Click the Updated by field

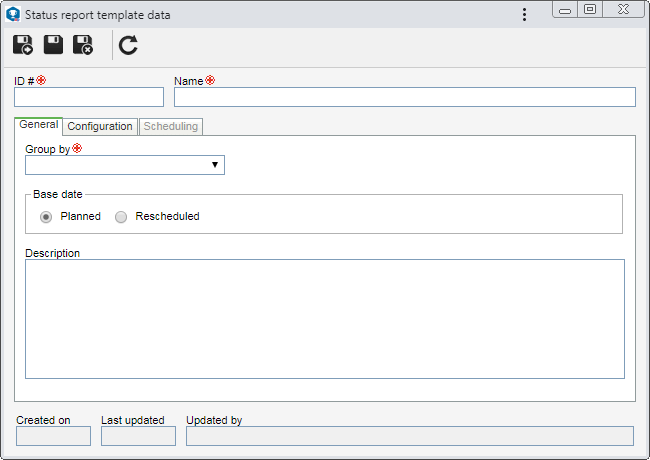[410, 436]
